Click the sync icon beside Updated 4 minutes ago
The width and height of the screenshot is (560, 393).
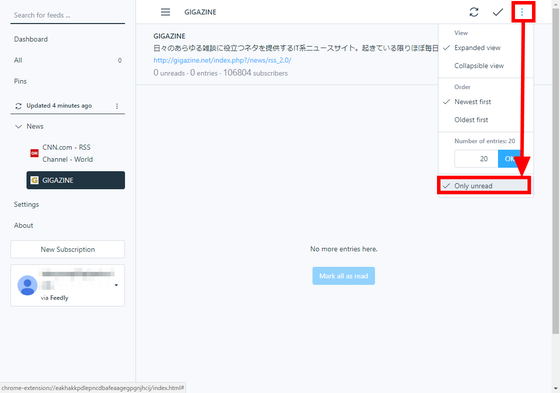coord(18,106)
